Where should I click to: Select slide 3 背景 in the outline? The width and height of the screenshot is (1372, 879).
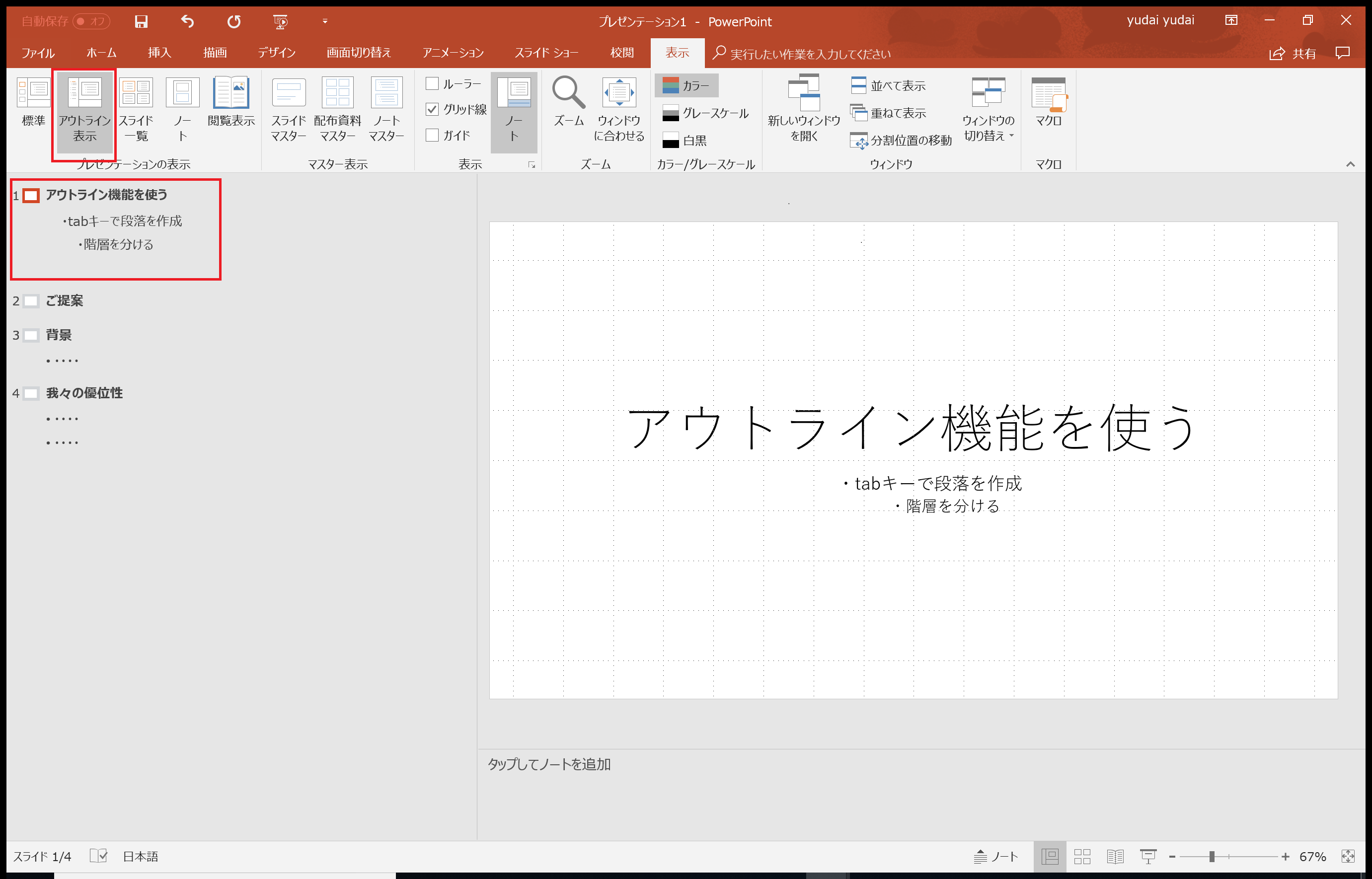59,335
